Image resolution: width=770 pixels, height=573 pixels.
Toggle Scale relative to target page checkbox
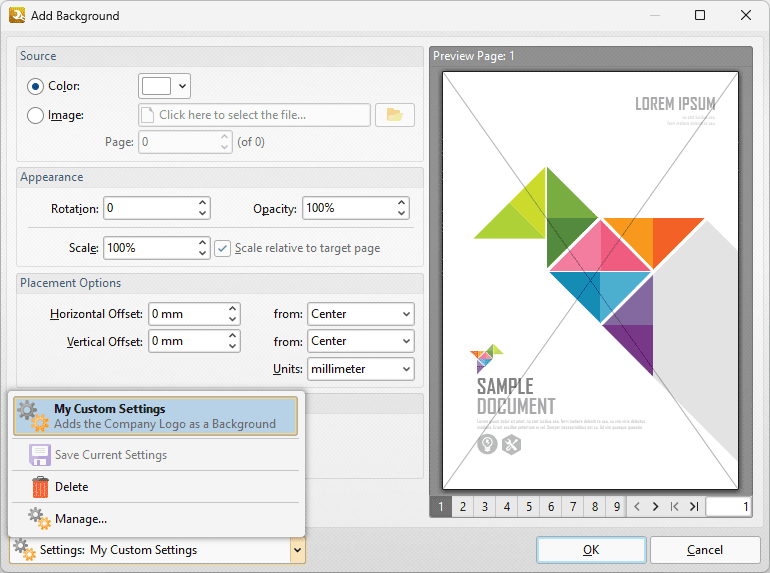click(x=222, y=248)
